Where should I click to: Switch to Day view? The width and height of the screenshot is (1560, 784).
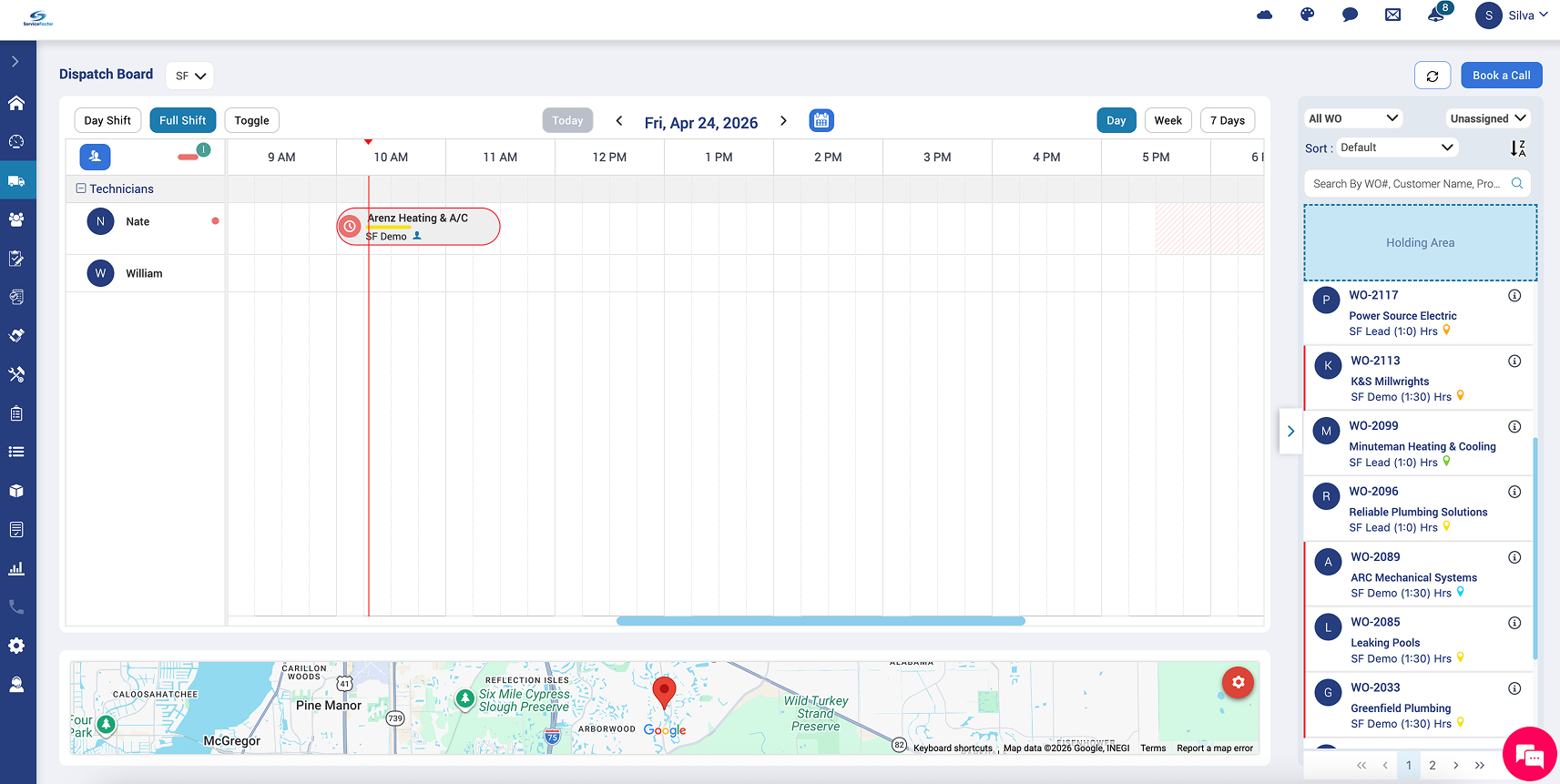pos(1116,120)
